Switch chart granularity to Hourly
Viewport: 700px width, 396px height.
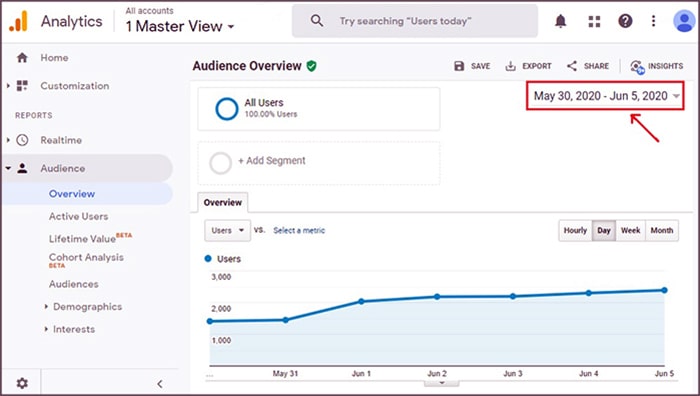tap(575, 230)
